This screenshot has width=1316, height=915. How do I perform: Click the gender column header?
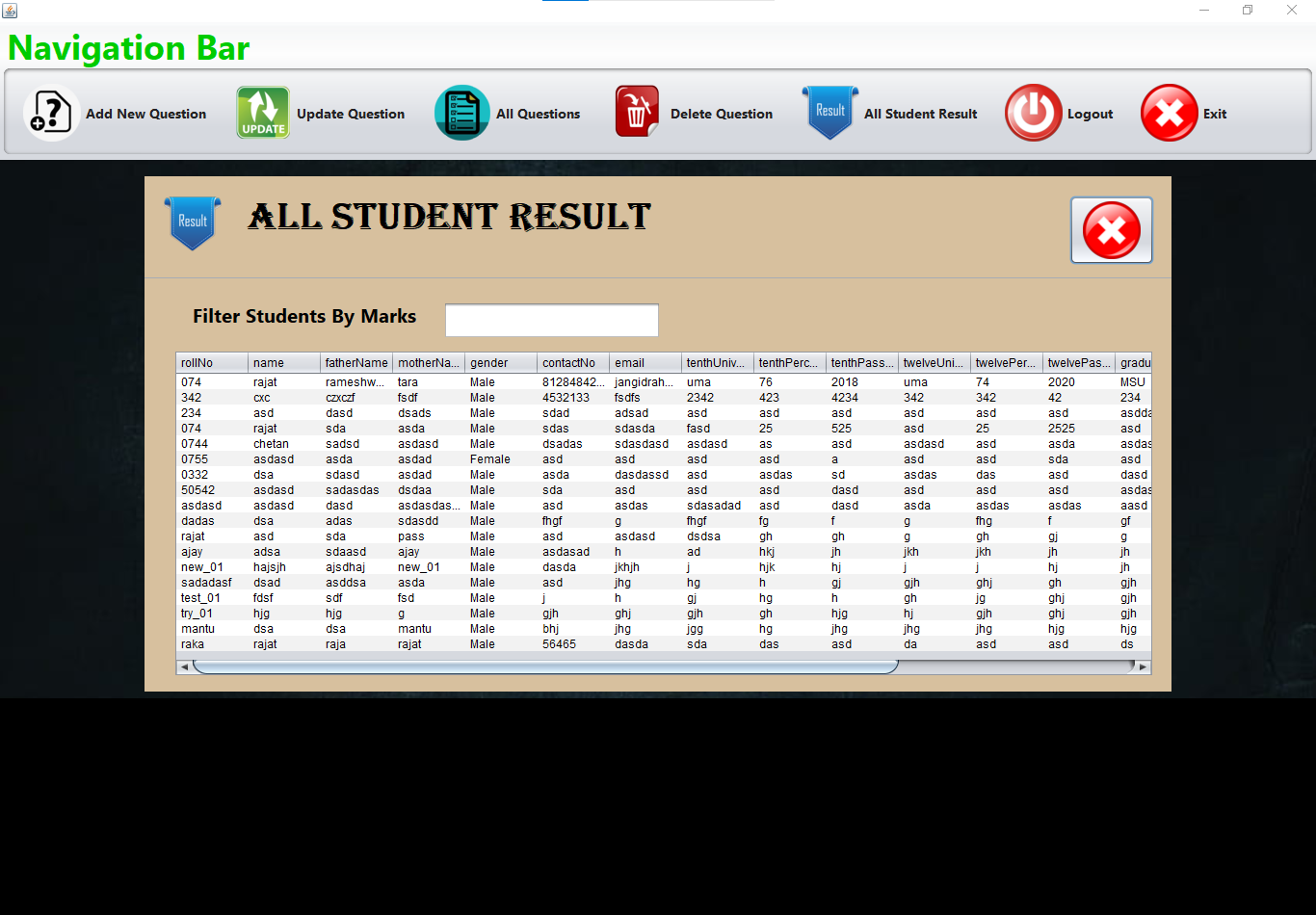501,363
